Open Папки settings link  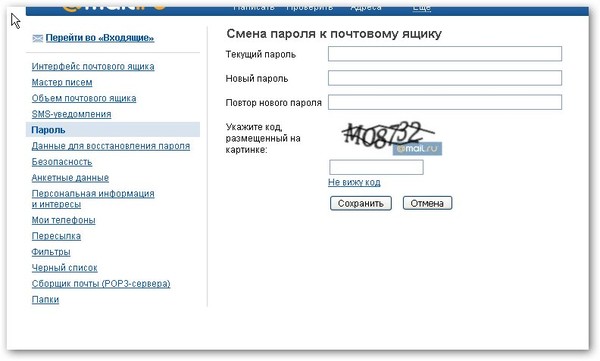click(x=45, y=299)
